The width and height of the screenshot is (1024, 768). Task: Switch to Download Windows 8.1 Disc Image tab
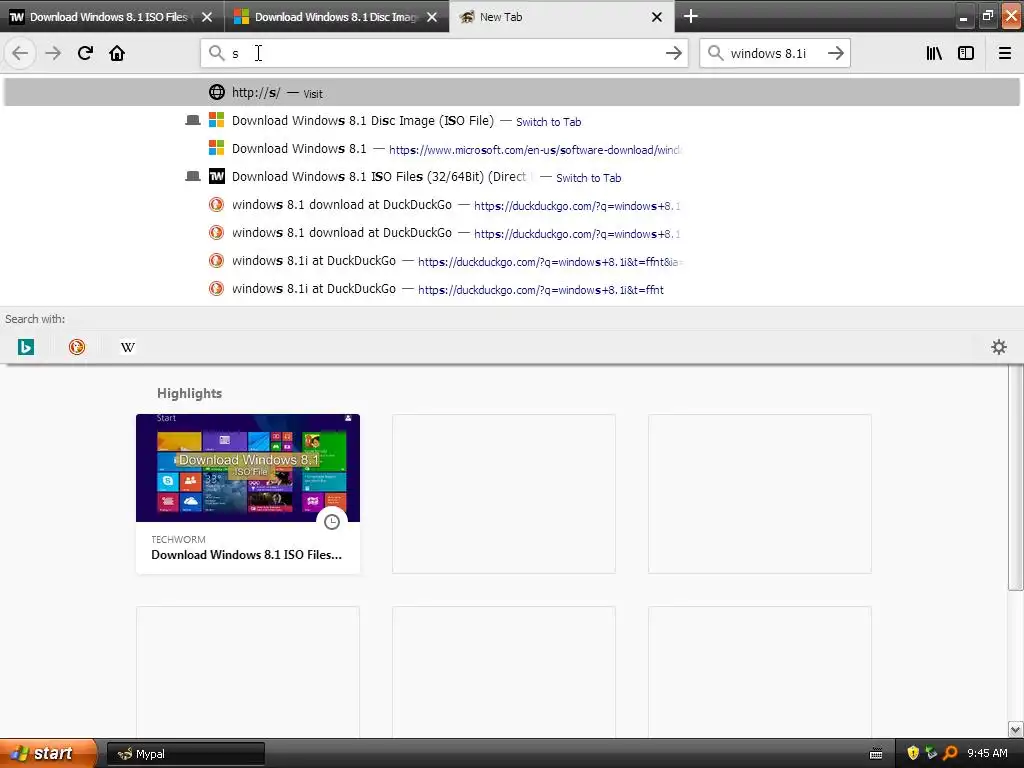[336, 17]
